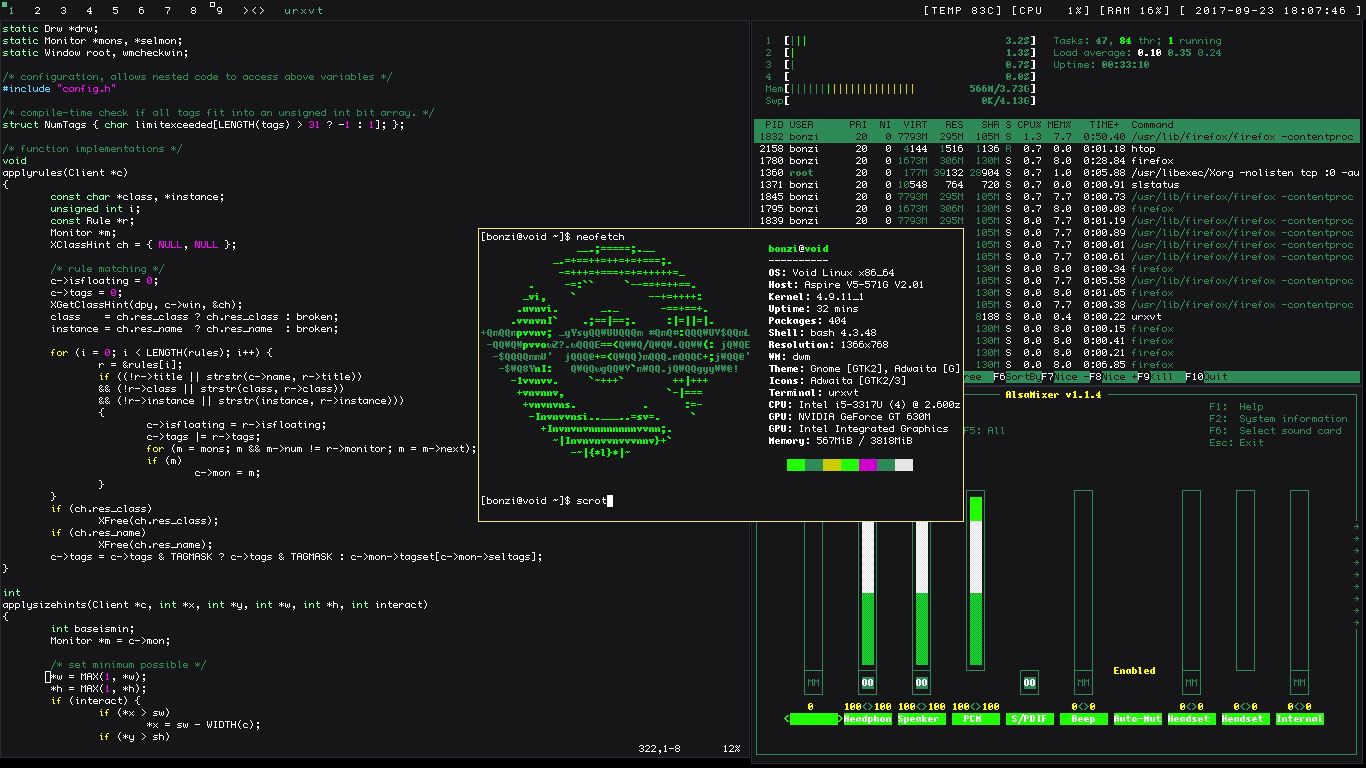Sort htop by the MEM% column header
Screen dimensions: 1366x768
pos(1060,125)
